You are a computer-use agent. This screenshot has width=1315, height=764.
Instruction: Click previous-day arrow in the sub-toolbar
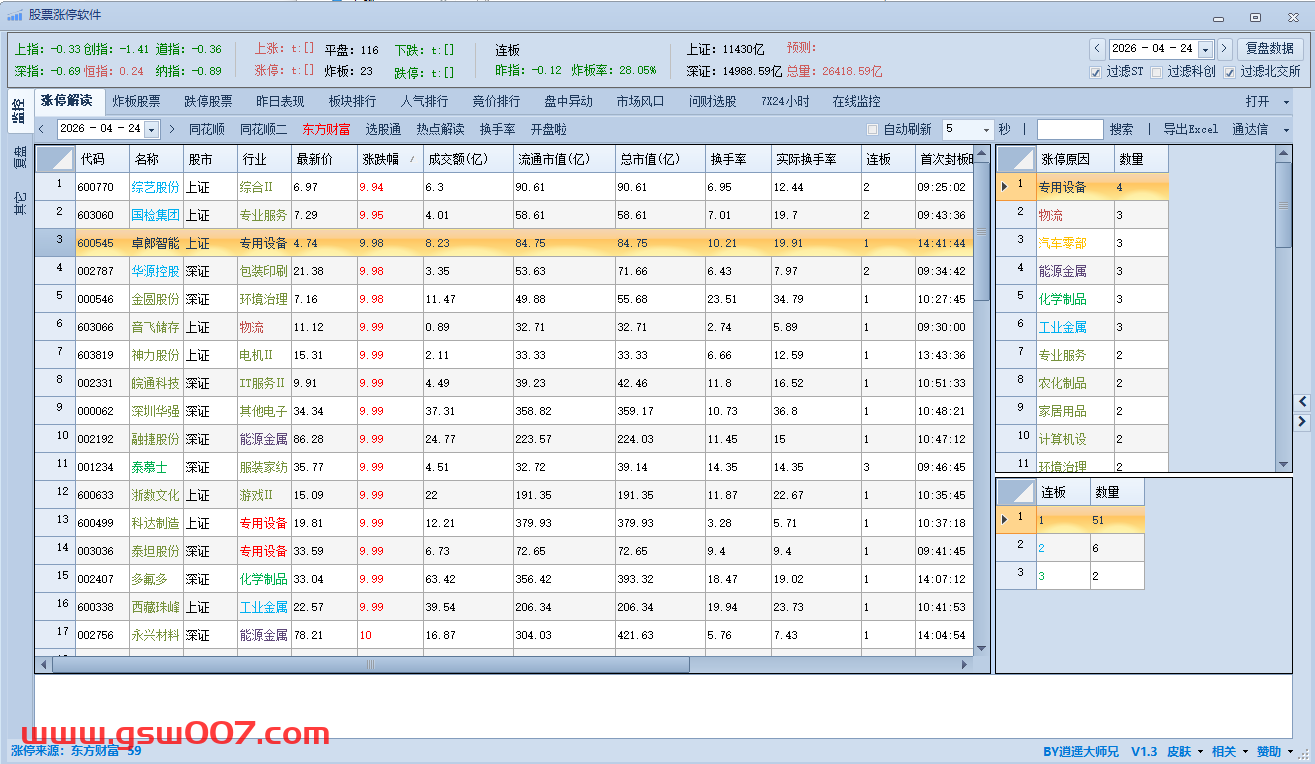coord(42,129)
